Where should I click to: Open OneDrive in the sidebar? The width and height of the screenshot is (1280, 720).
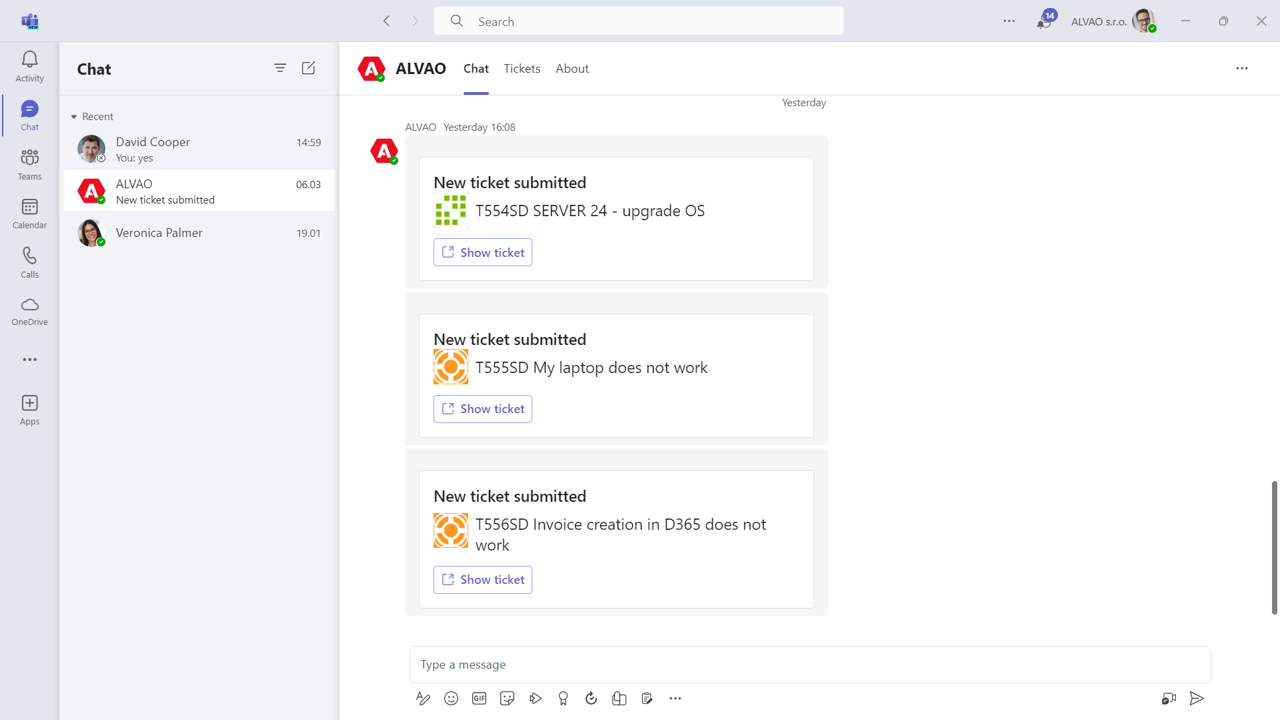(x=29, y=311)
